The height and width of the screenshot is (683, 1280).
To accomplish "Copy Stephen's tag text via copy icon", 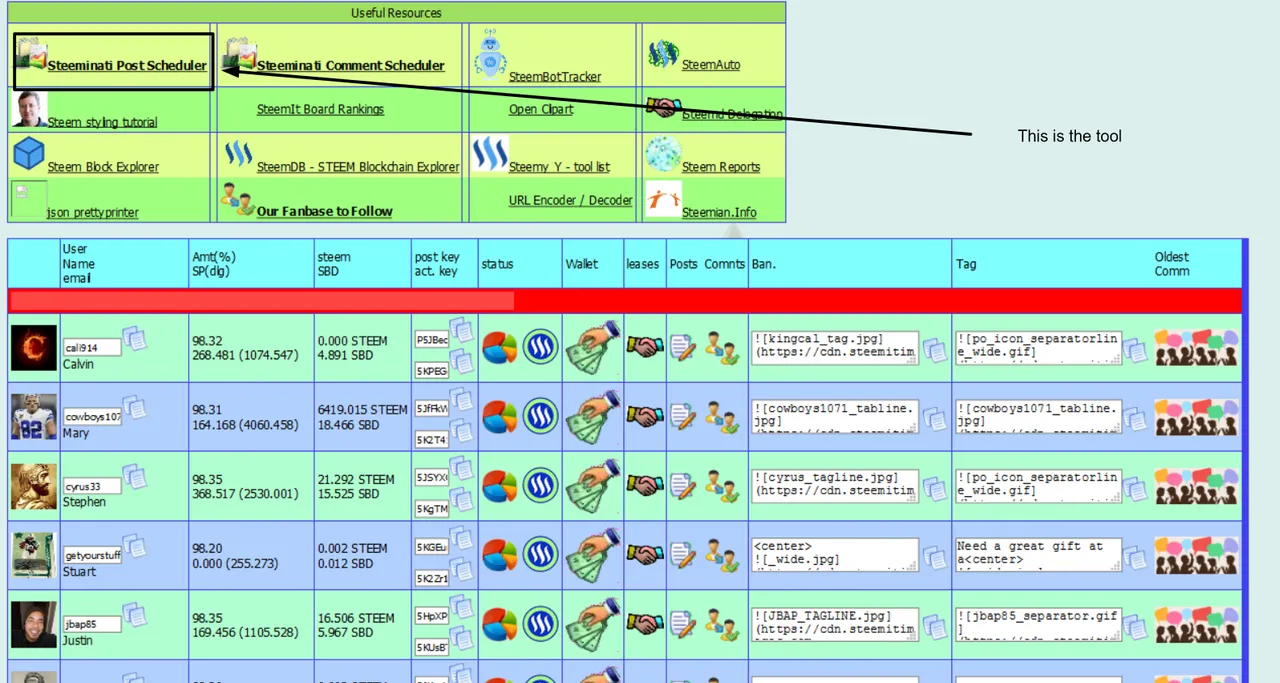I will [1135, 489].
